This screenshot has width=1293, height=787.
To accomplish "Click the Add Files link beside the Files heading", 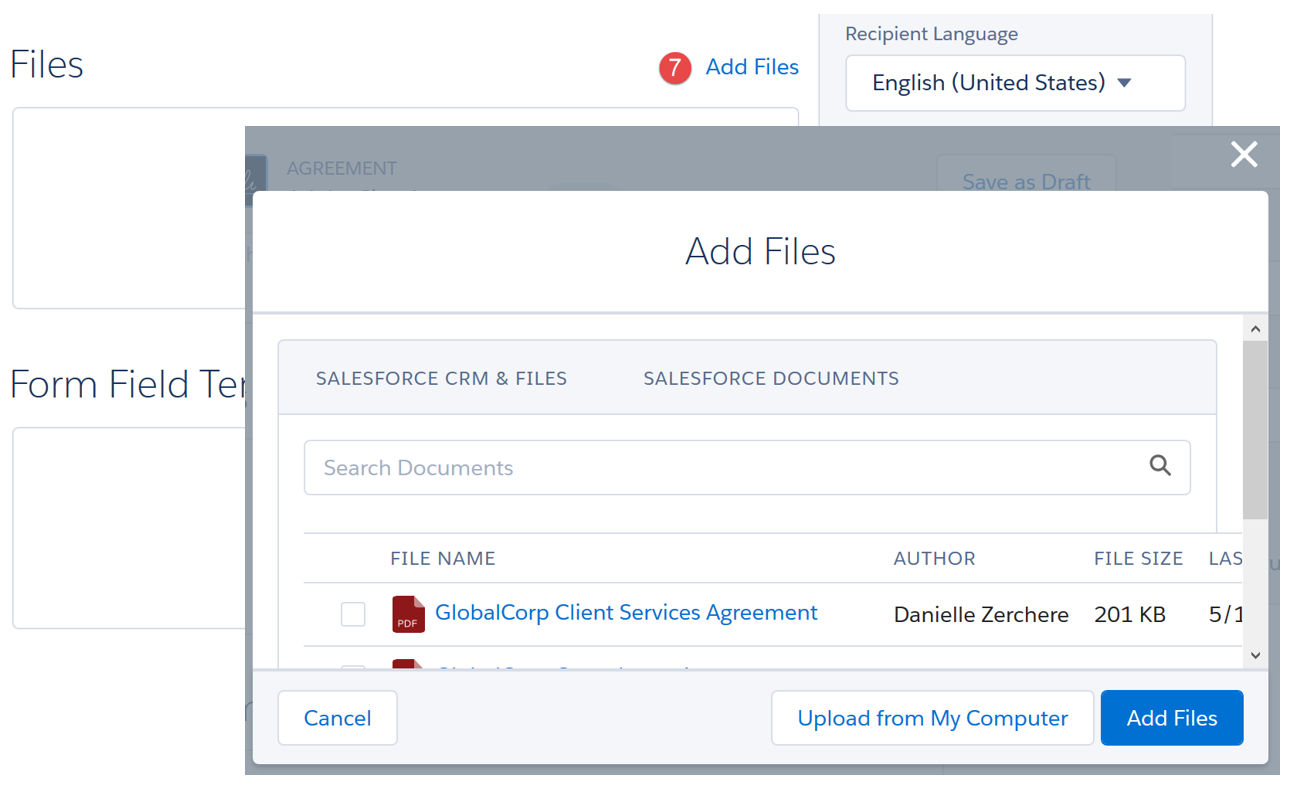I will [752, 67].
